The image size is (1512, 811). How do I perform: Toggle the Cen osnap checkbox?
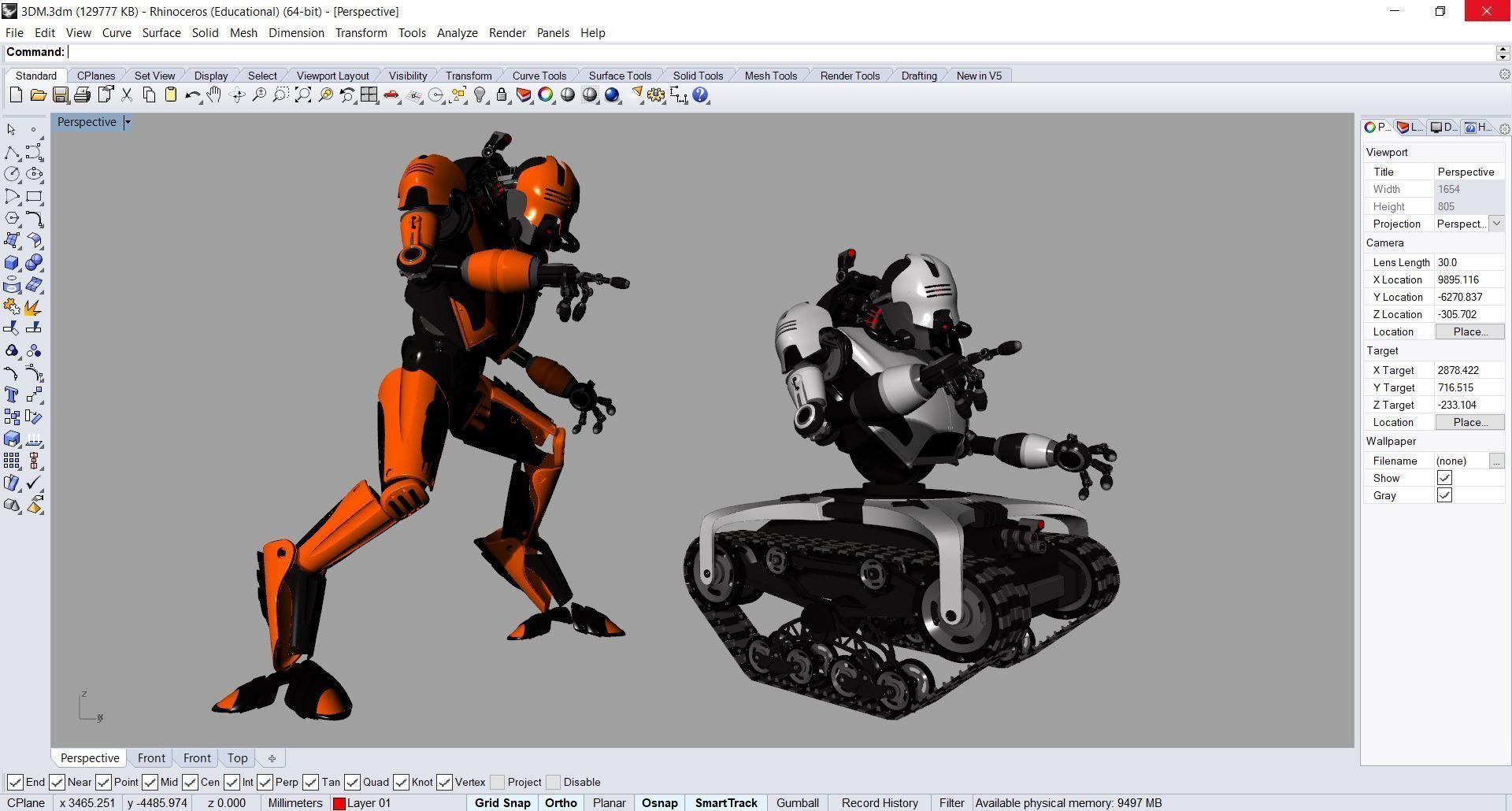190,782
